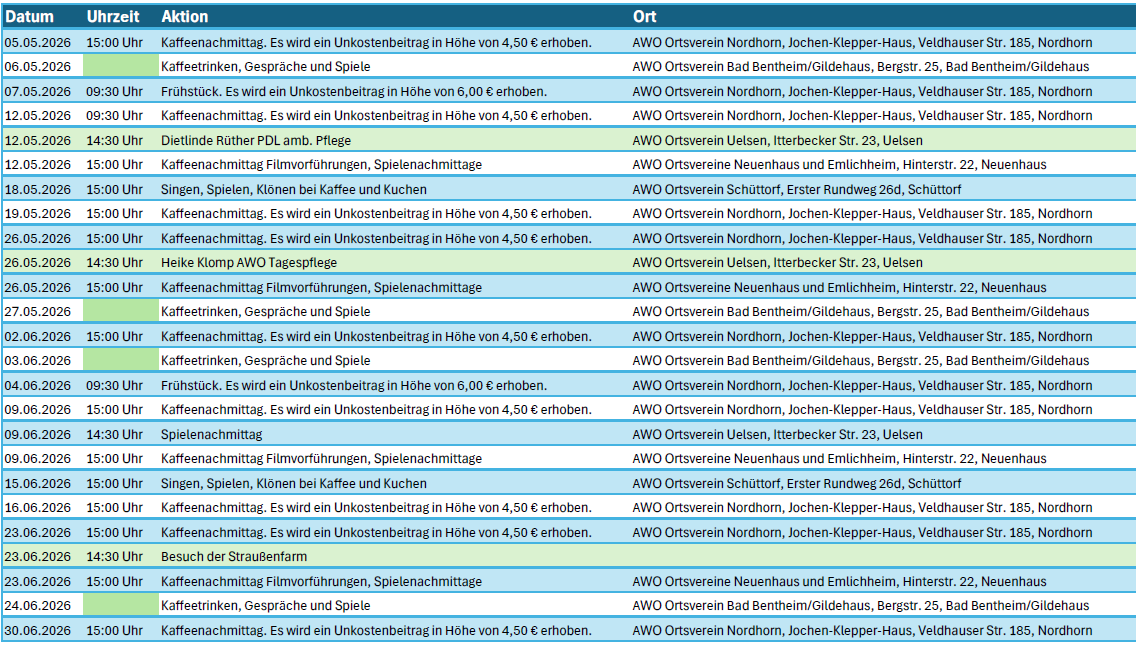Click the empty Ort cell for Straußenfarm row
The image size is (1138, 645).
point(880,557)
